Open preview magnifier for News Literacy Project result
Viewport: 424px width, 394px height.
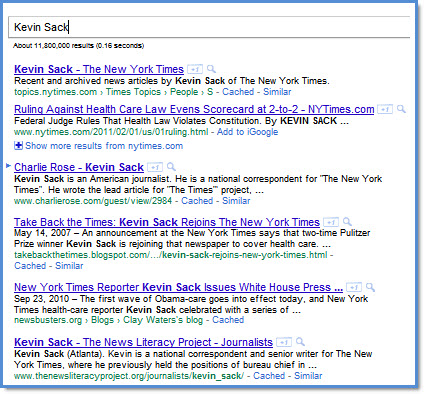[300, 342]
